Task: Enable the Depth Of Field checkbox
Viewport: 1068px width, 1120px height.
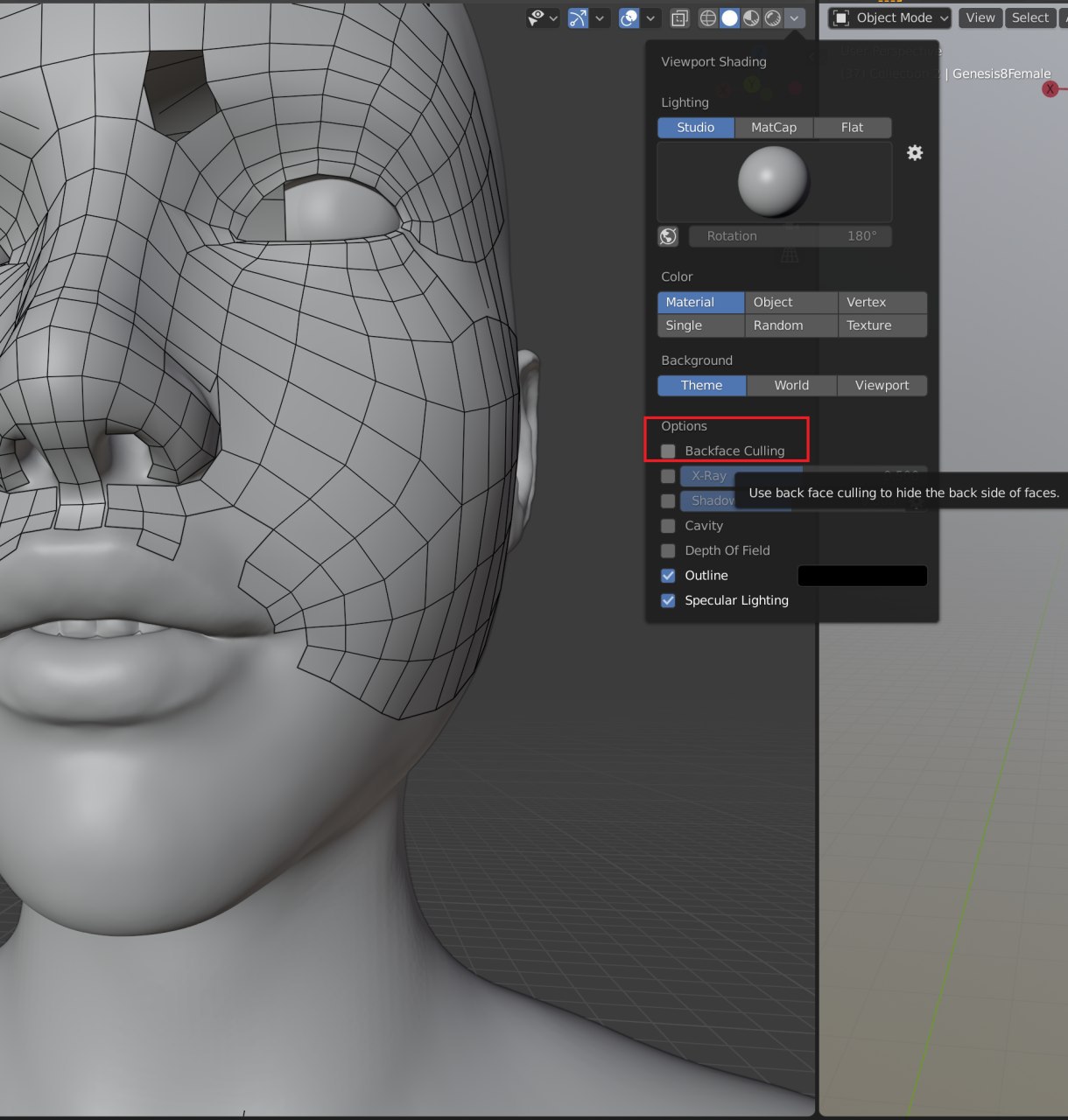Action: [x=668, y=550]
